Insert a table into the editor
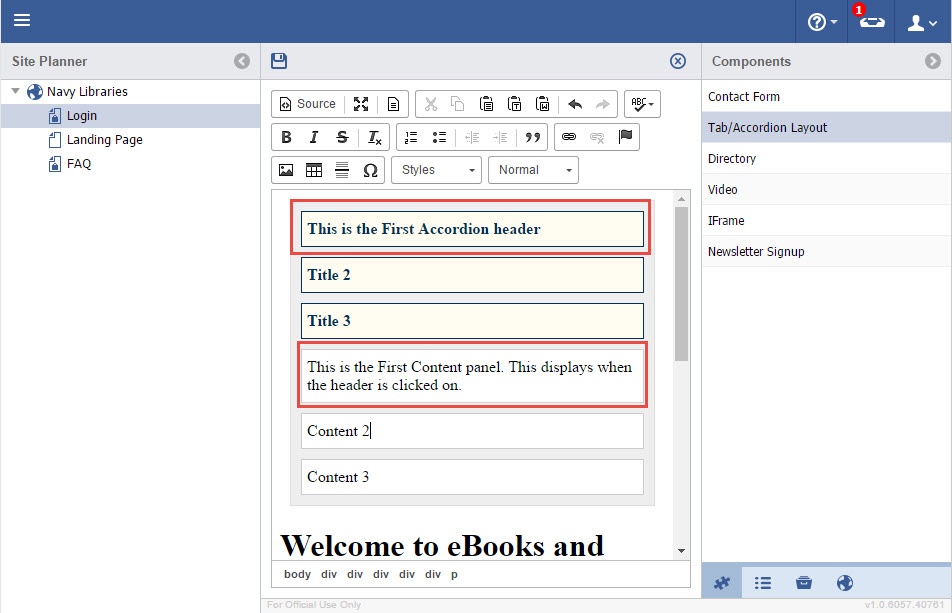The height and width of the screenshot is (613, 952). [x=314, y=170]
